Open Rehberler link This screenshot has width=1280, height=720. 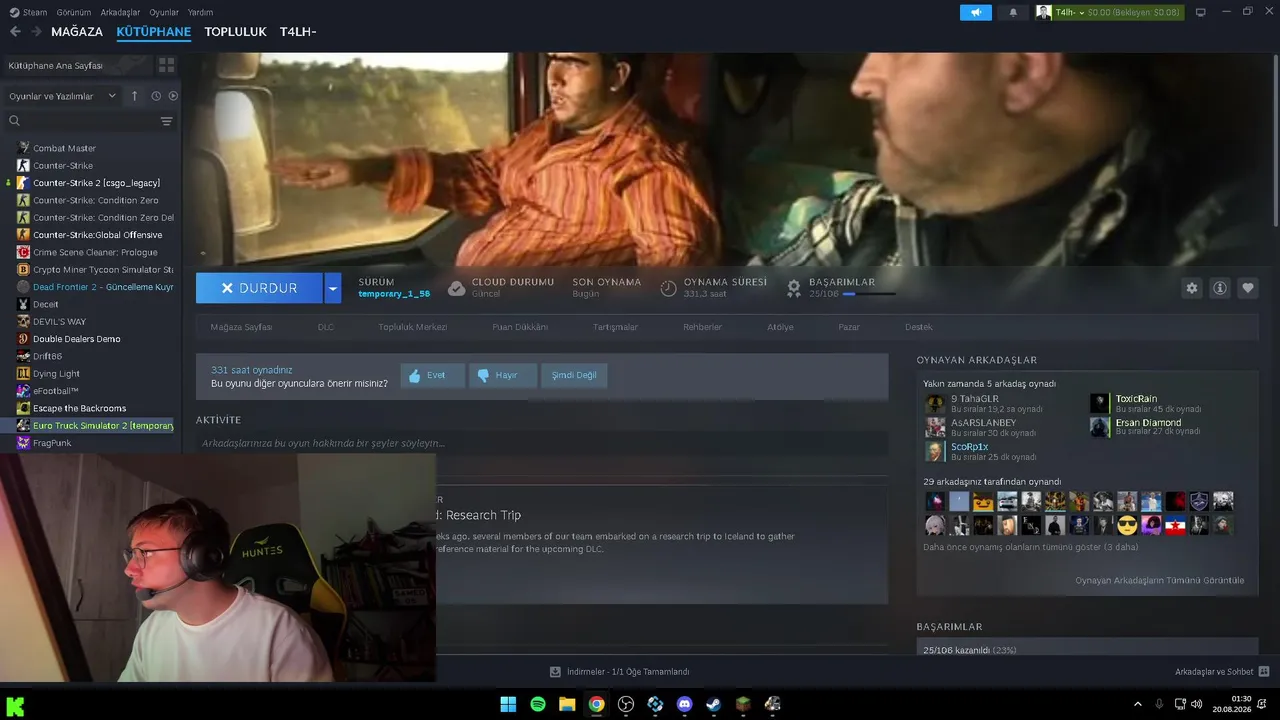coord(702,327)
